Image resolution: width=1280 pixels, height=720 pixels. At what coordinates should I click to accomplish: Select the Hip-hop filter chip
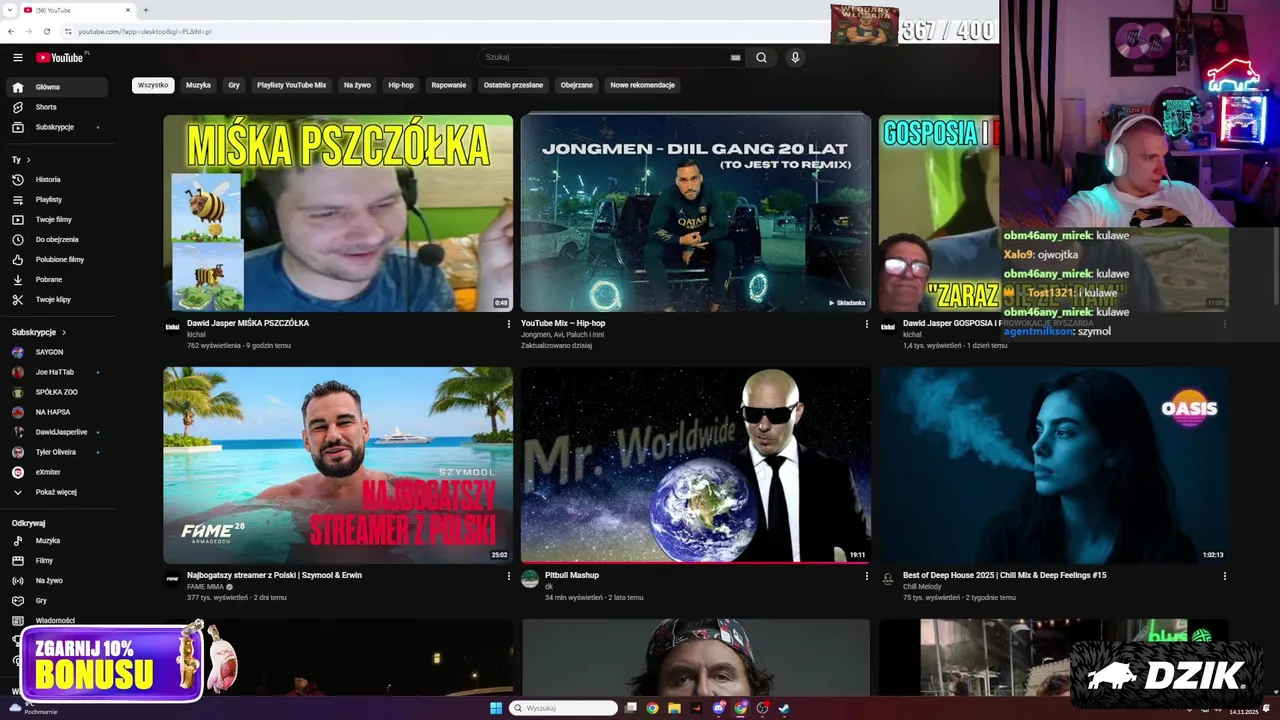(x=401, y=85)
